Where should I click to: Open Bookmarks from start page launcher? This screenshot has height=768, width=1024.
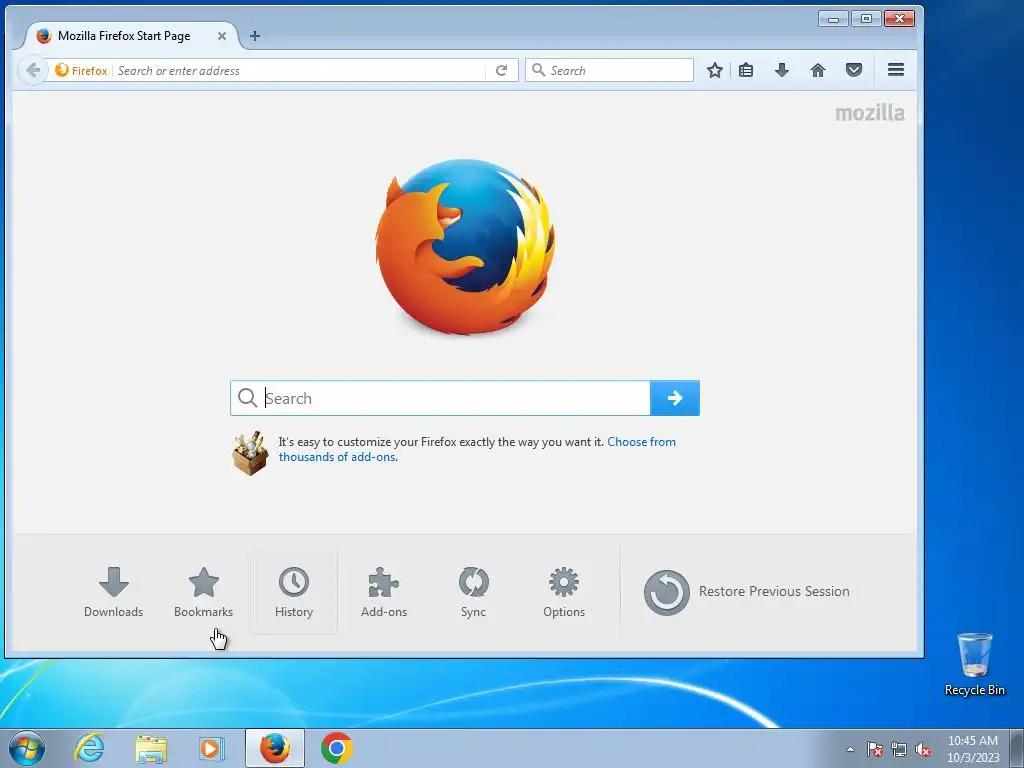click(x=203, y=592)
